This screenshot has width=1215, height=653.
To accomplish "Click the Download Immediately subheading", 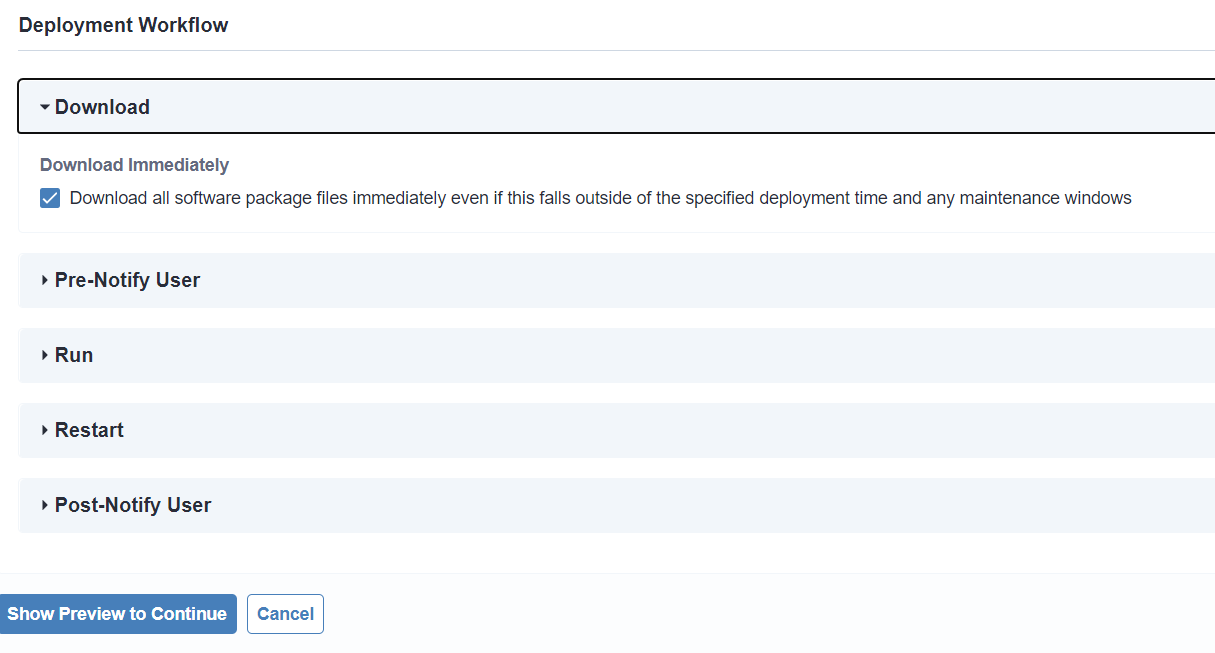I will (x=134, y=165).
